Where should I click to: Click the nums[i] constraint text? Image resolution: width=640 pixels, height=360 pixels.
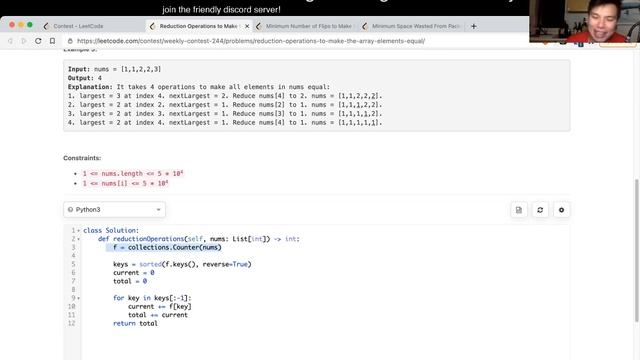pyautogui.click(x=125, y=183)
